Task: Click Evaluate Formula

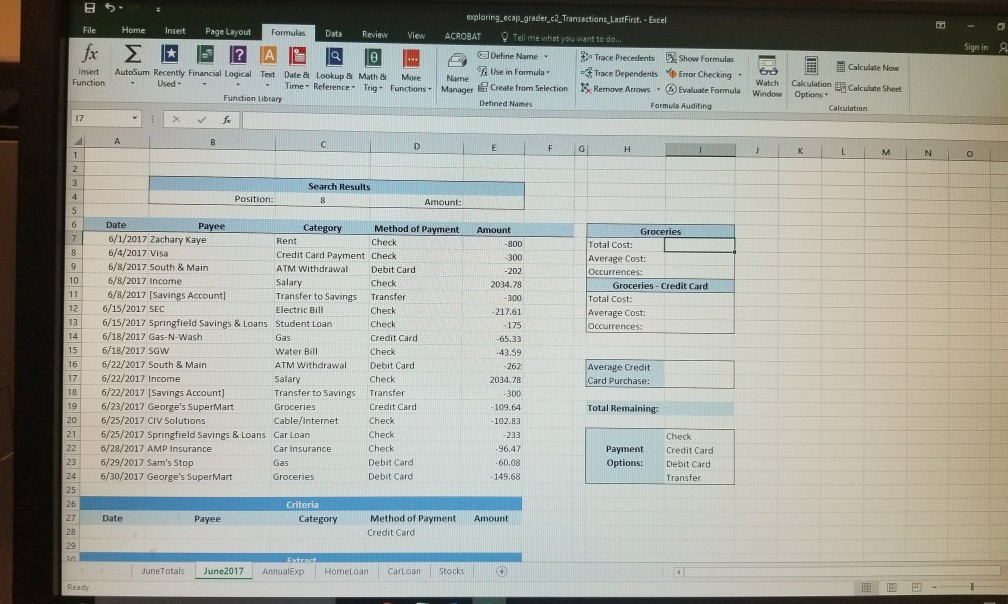Action: [x=703, y=90]
